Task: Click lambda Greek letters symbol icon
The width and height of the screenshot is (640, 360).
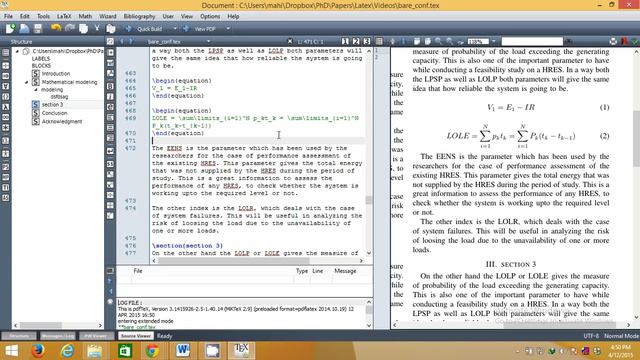Action: [6, 107]
